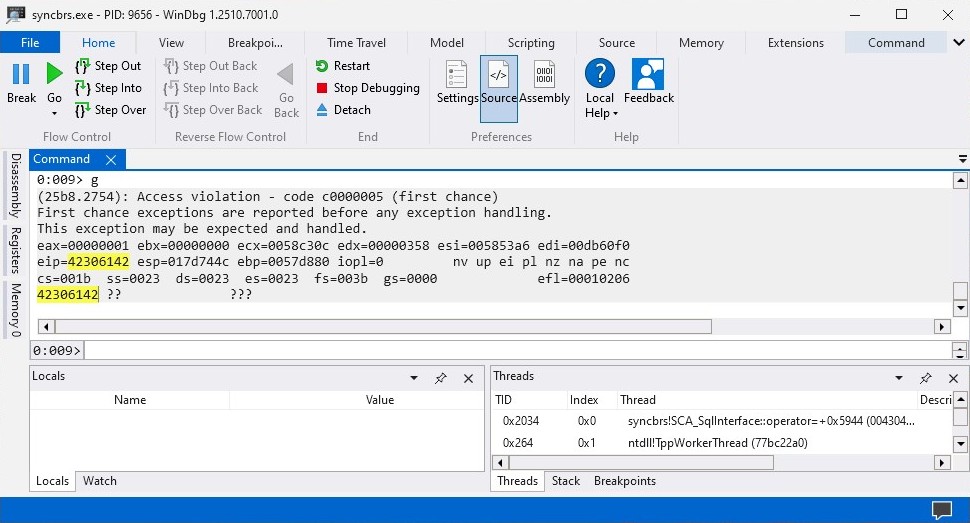Screen dimensions: 970x523
Task: Open the Locals panel options dropdown arrow
Action: (414, 378)
